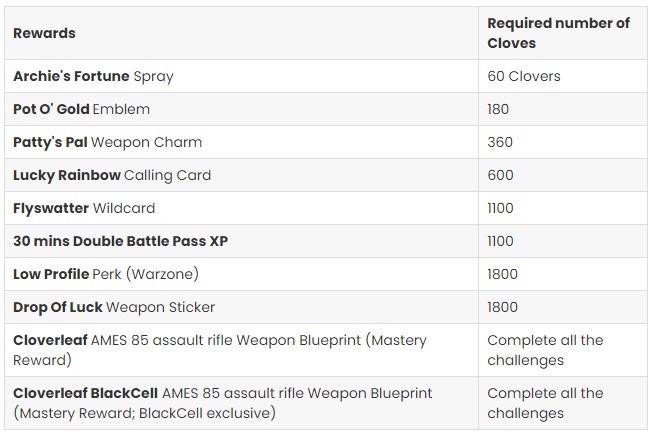Select Lucky Rainbow Calling Card entry

112,175
